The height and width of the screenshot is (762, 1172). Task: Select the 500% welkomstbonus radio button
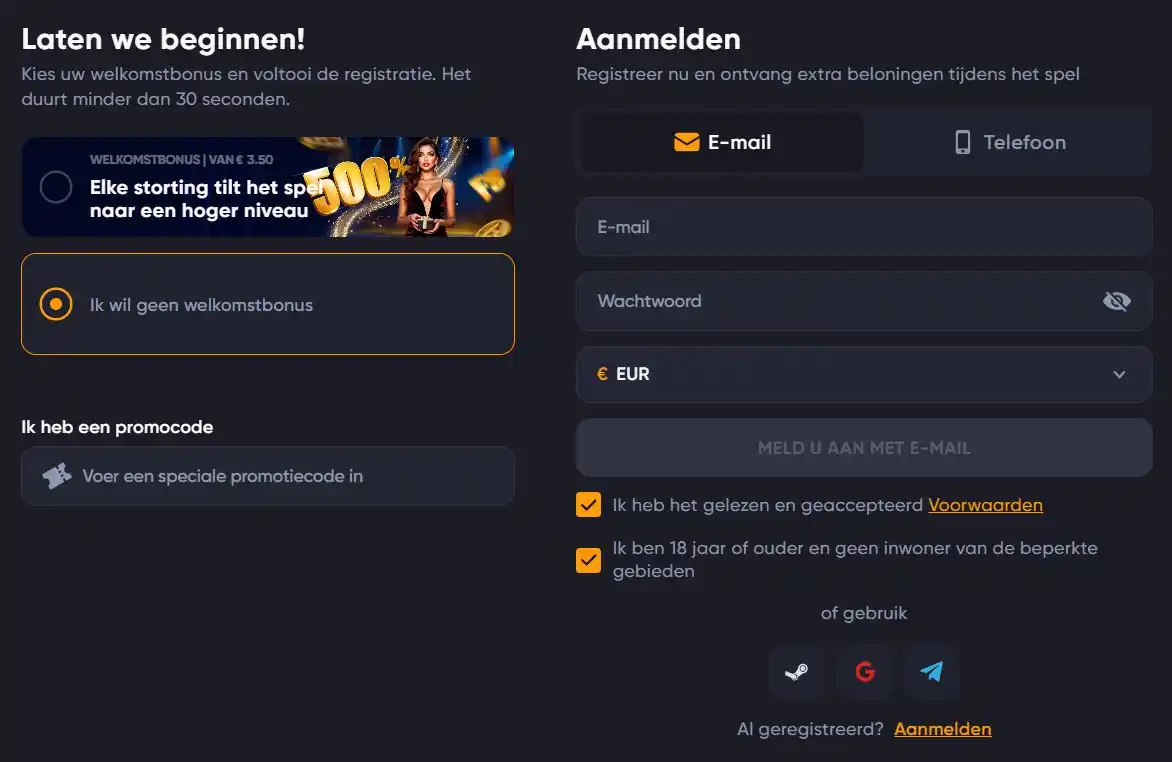[56, 187]
